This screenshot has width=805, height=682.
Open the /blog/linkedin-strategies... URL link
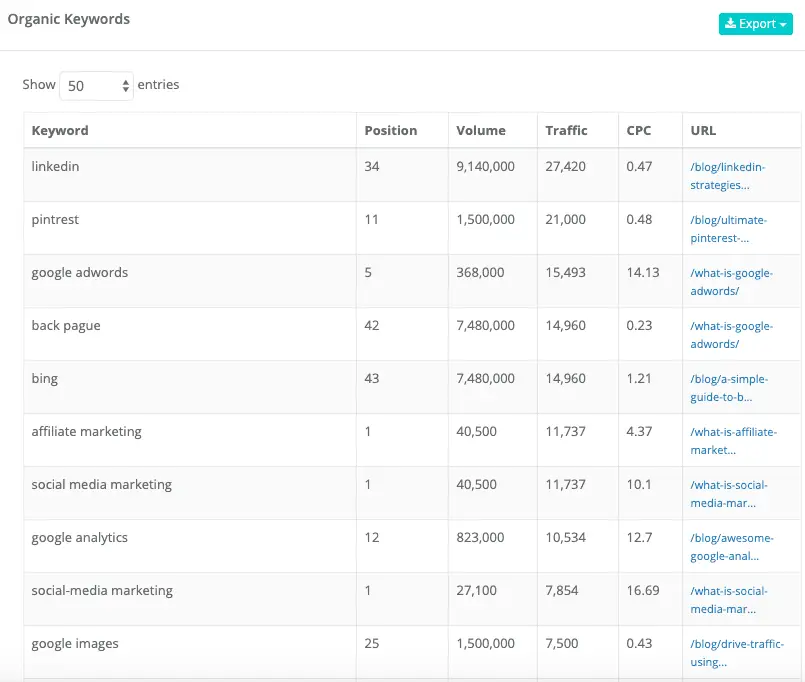(x=727, y=176)
